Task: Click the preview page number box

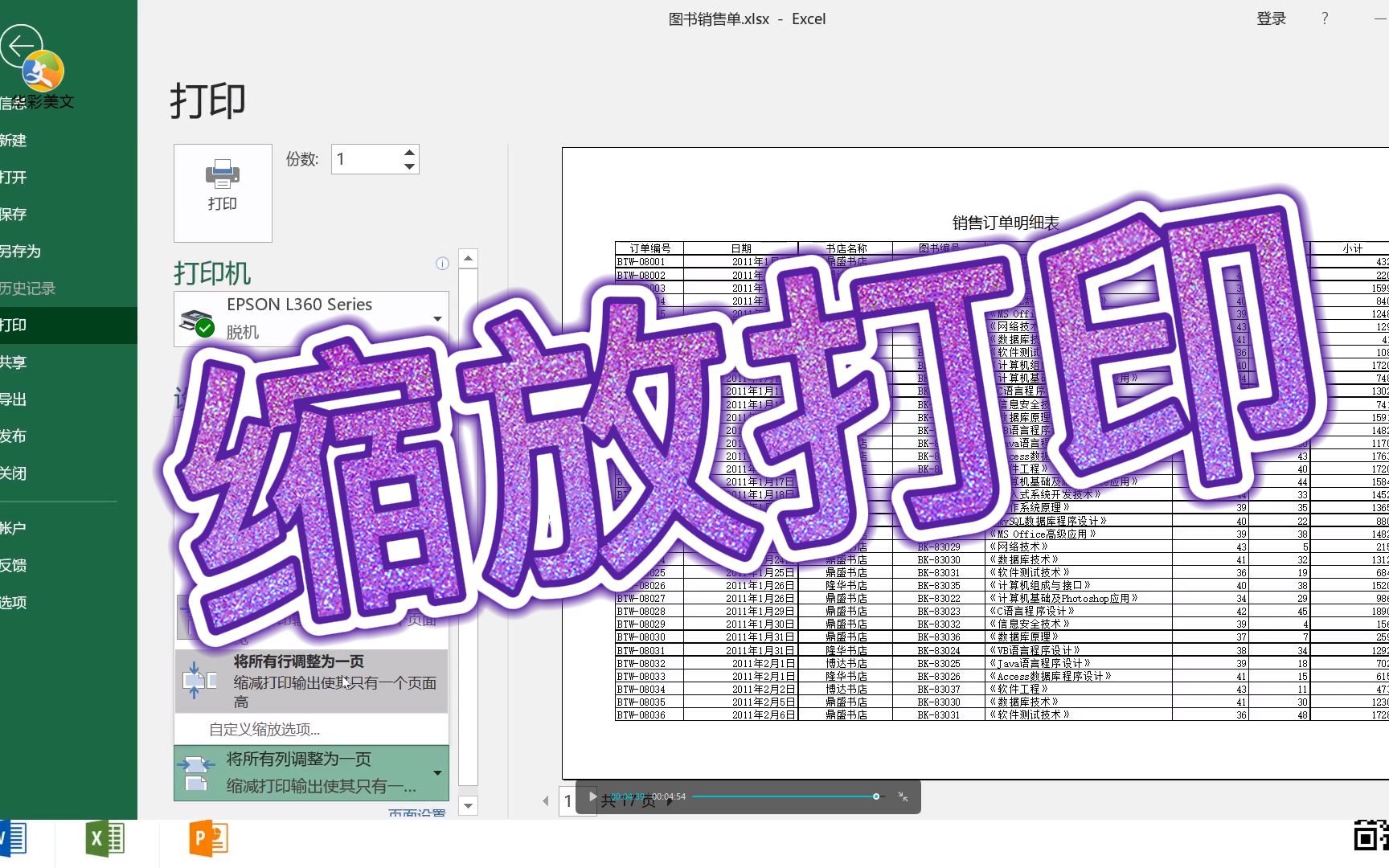Action: (567, 800)
